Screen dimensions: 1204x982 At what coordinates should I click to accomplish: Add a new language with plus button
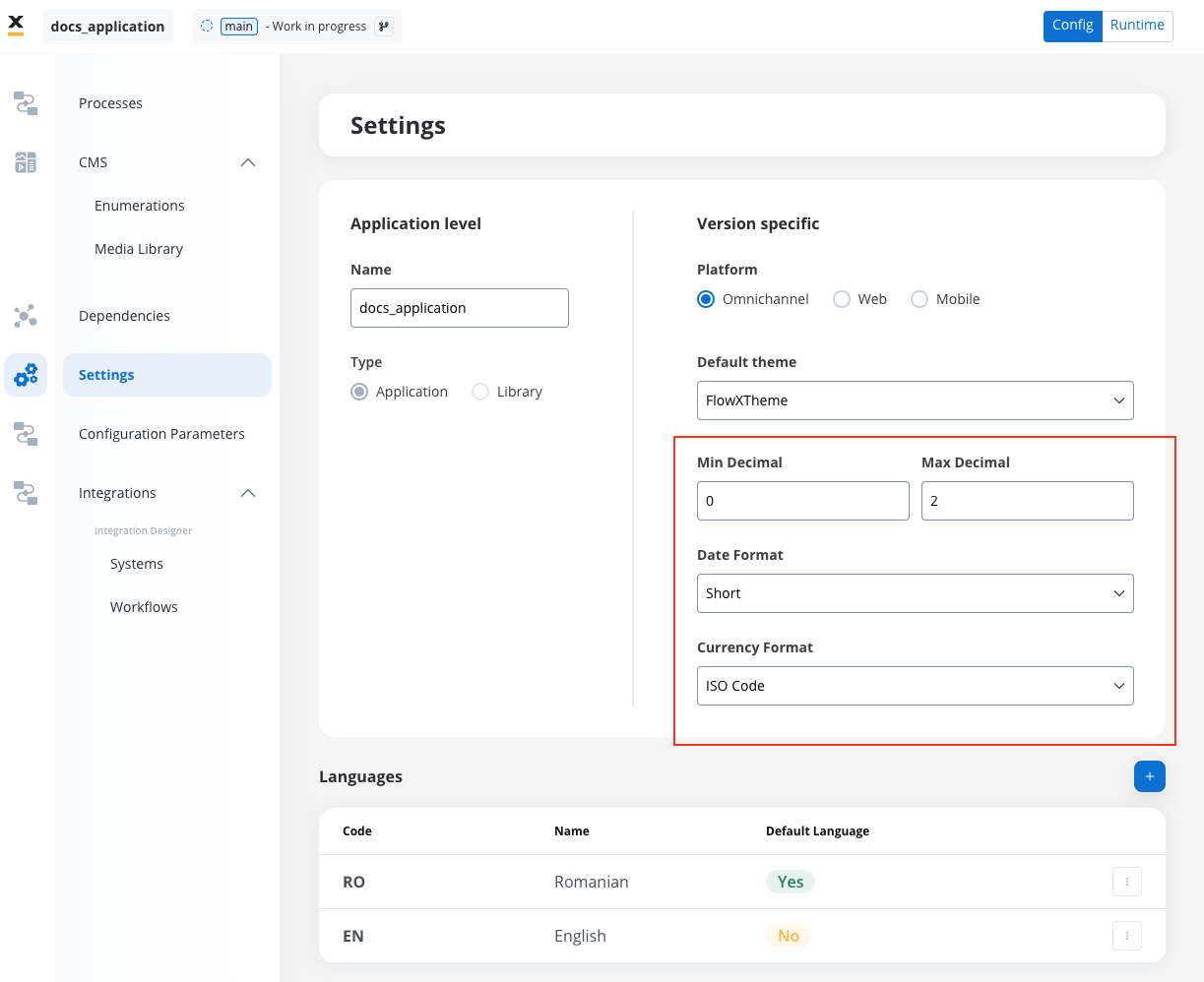point(1150,776)
